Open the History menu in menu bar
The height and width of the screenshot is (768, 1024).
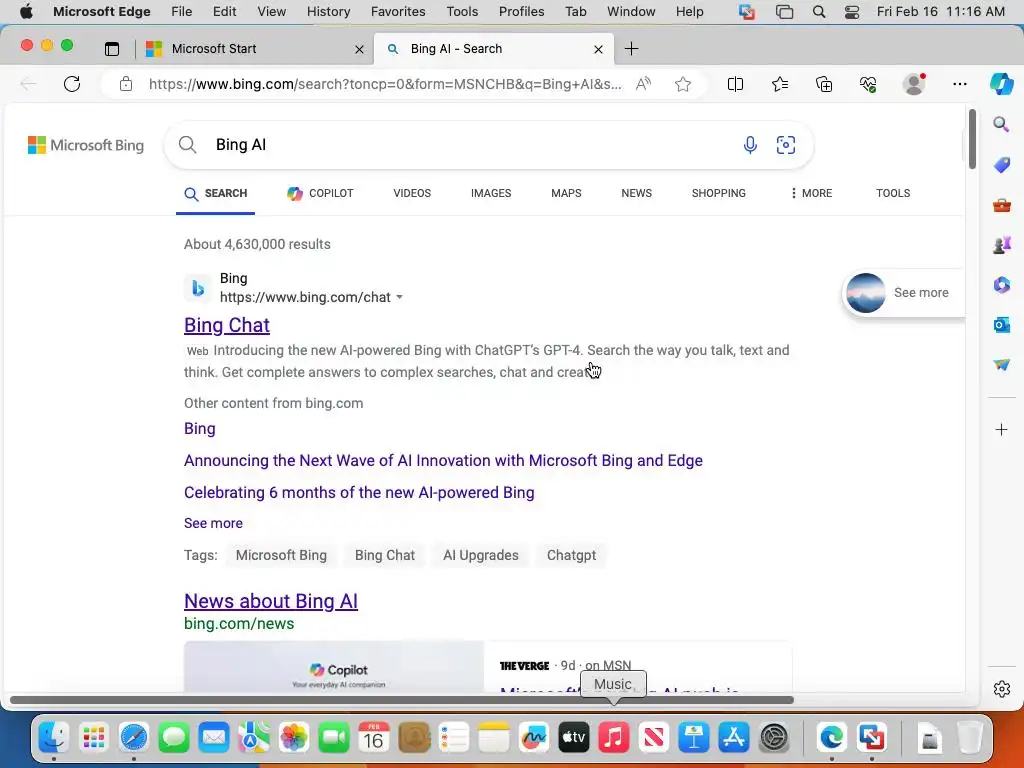pyautogui.click(x=328, y=12)
